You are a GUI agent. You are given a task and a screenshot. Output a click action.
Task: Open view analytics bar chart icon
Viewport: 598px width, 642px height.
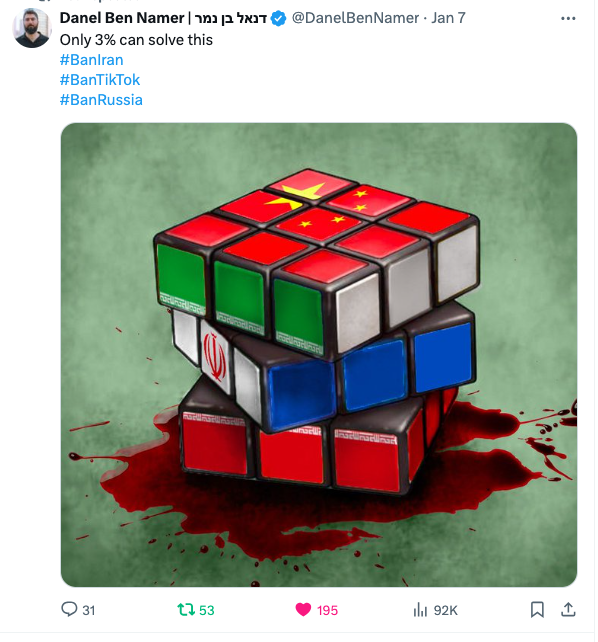420,610
